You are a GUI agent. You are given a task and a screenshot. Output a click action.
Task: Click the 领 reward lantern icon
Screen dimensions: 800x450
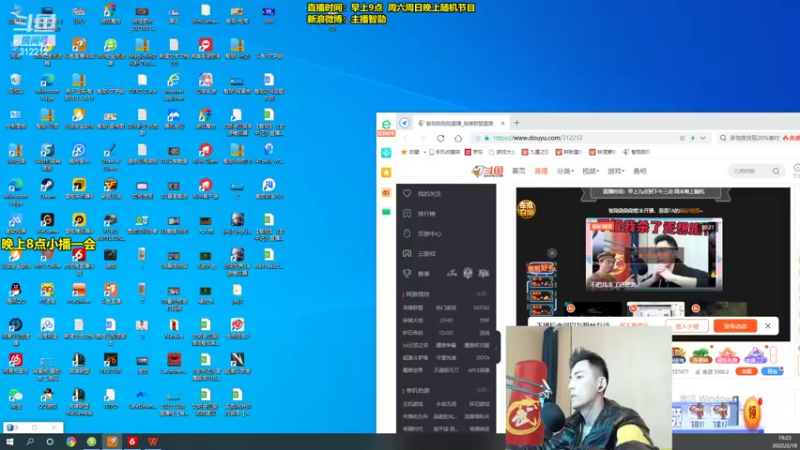(753, 412)
